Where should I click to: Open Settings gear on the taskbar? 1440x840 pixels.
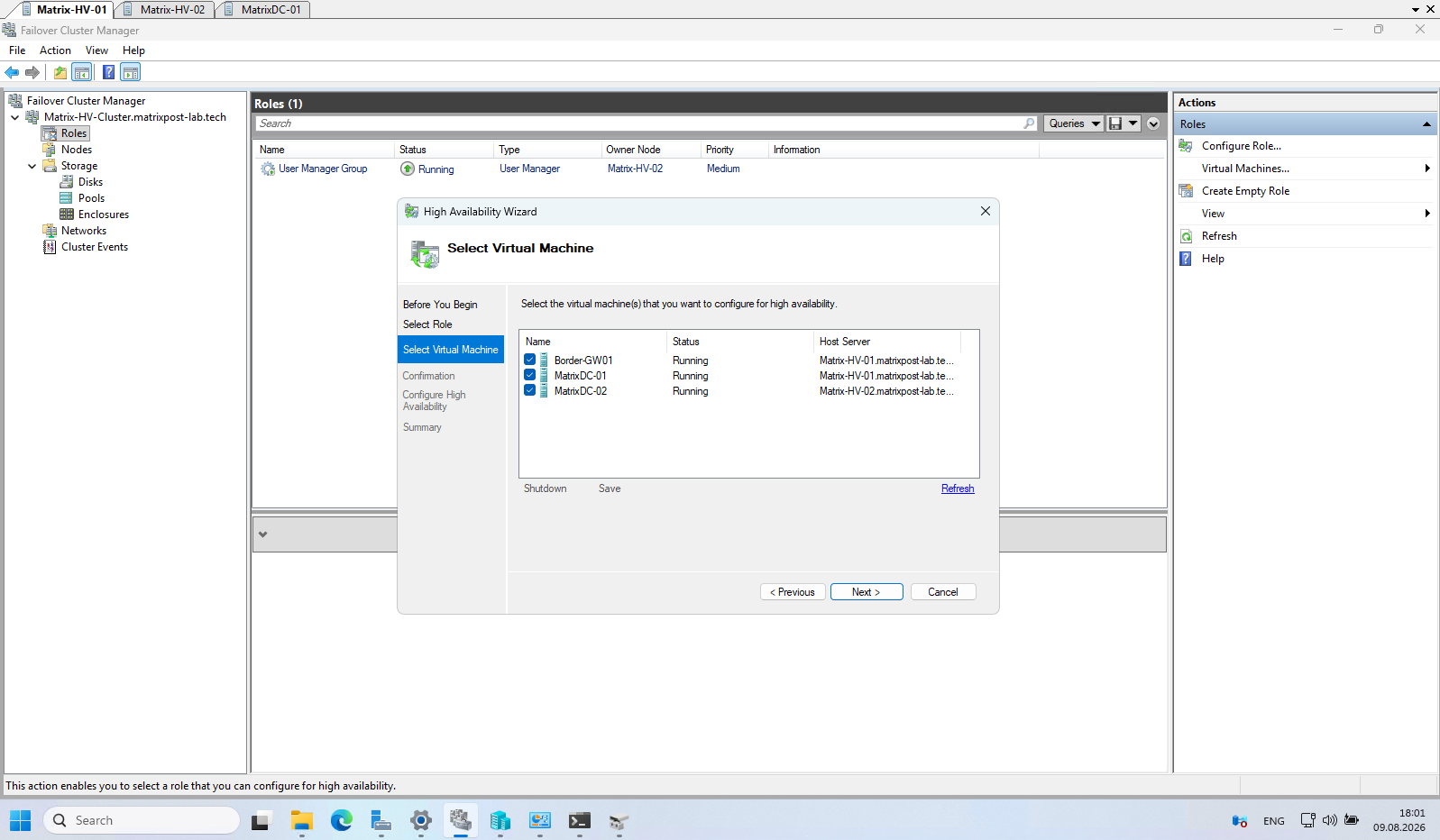[x=420, y=820]
